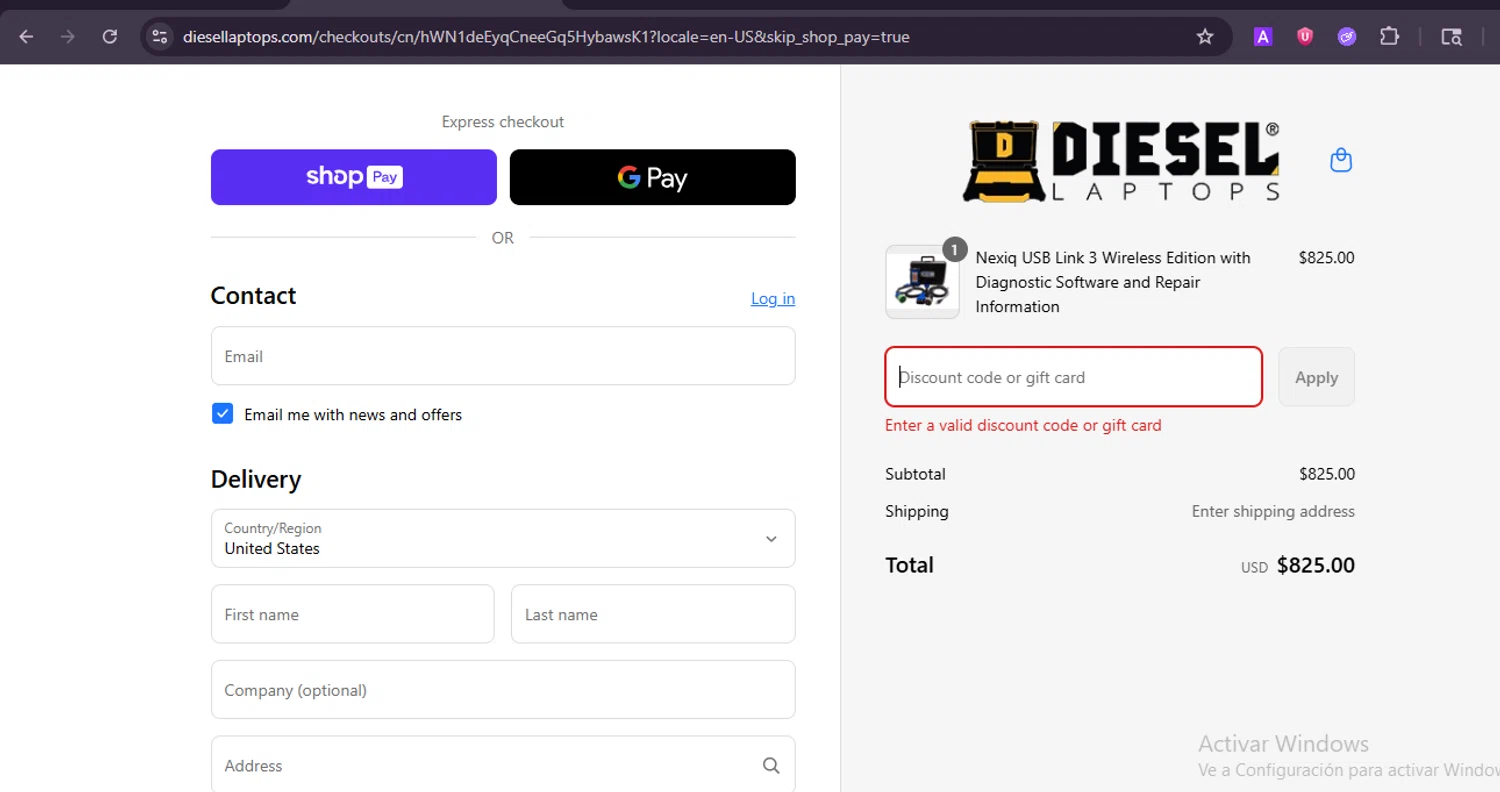Focus the Email input field
The image size is (1500, 792).
503,356
